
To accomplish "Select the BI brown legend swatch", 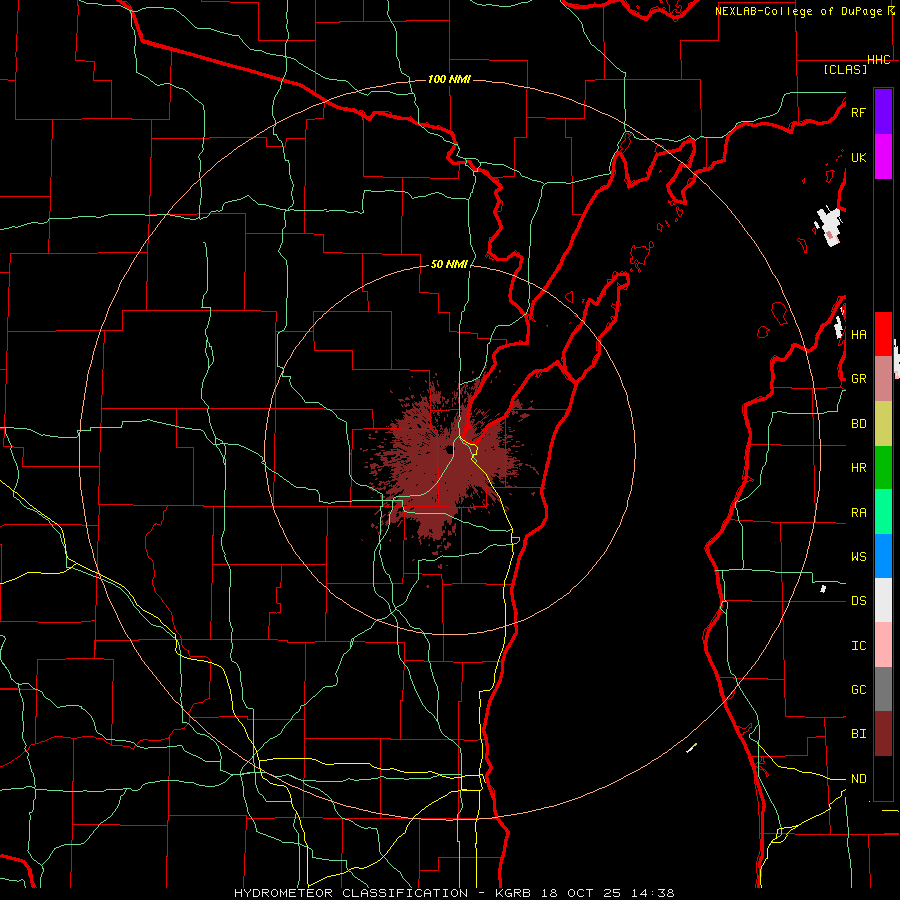I will [883, 734].
